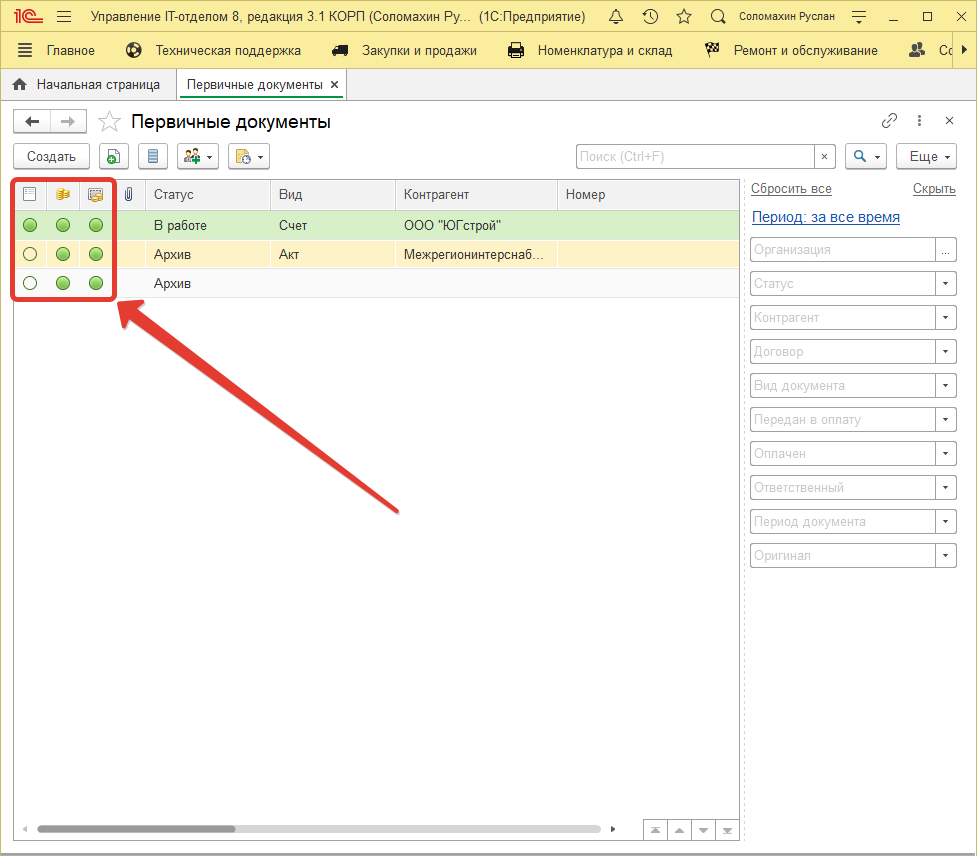Image resolution: width=977 pixels, height=856 pixels.
Task: Toggle the empty first circle in Акт row
Action: (30, 254)
